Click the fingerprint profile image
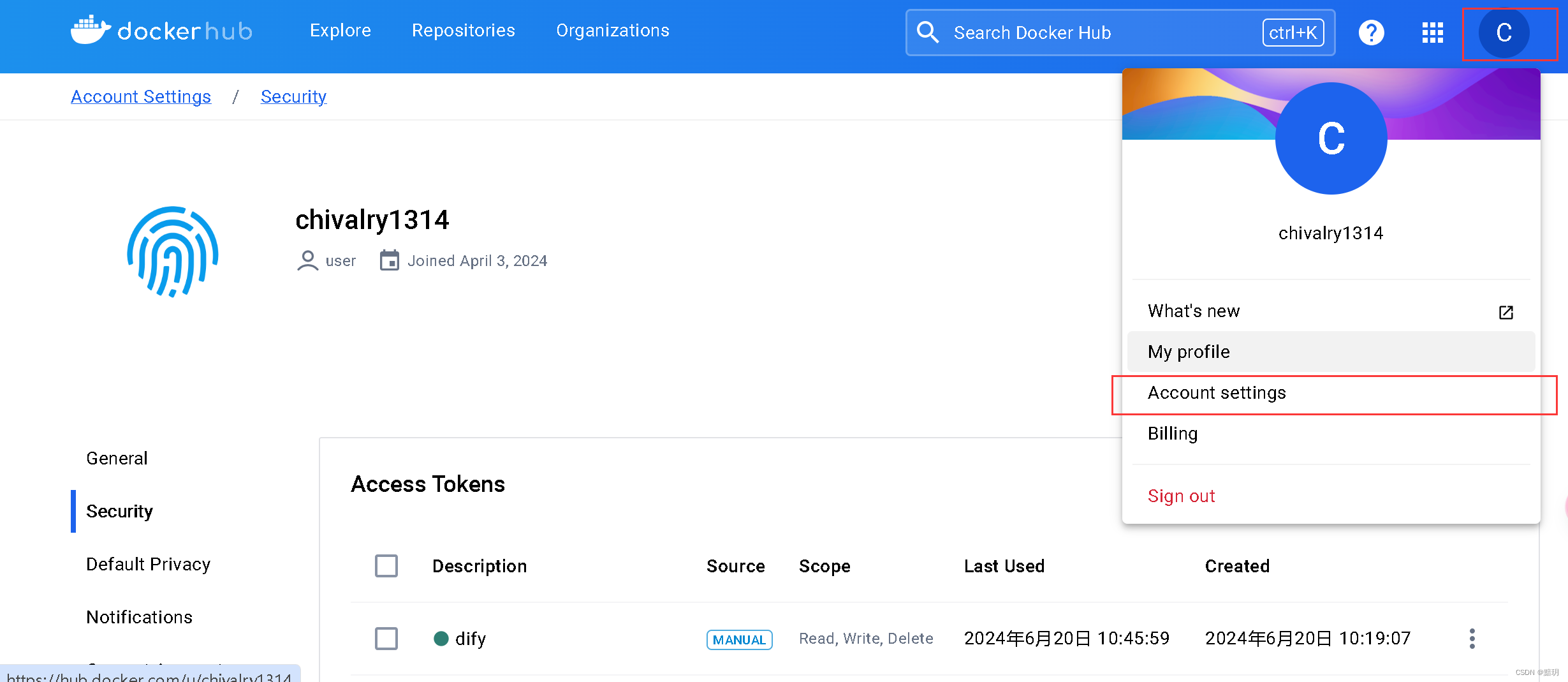 tap(173, 251)
